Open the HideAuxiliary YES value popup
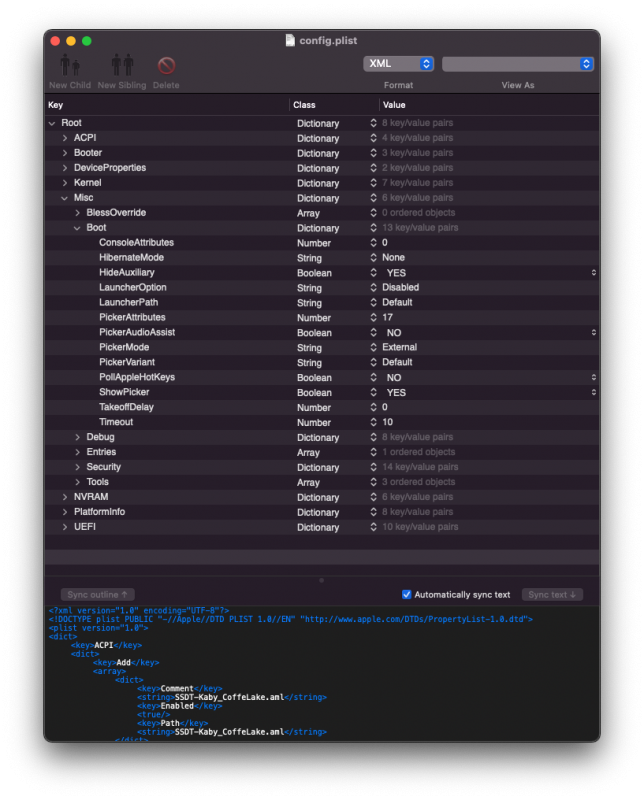This screenshot has width=644, height=800. tap(593, 273)
